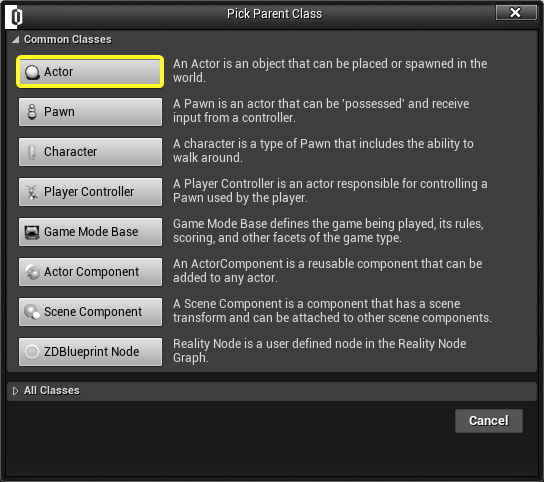Click the Pawn chess piece icon
Image resolution: width=544 pixels, height=482 pixels.
pyautogui.click(x=32, y=112)
